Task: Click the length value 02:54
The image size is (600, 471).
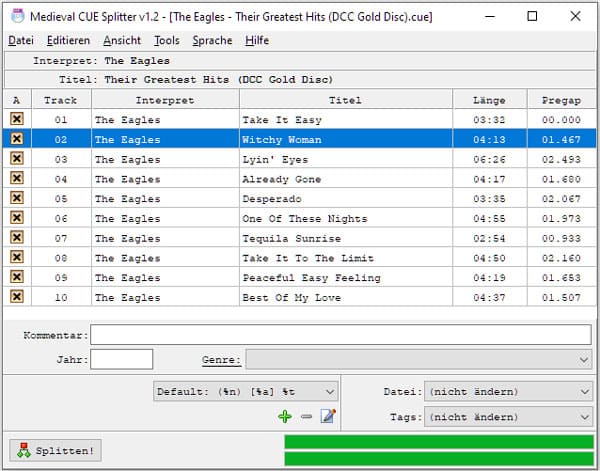Action: pos(489,238)
